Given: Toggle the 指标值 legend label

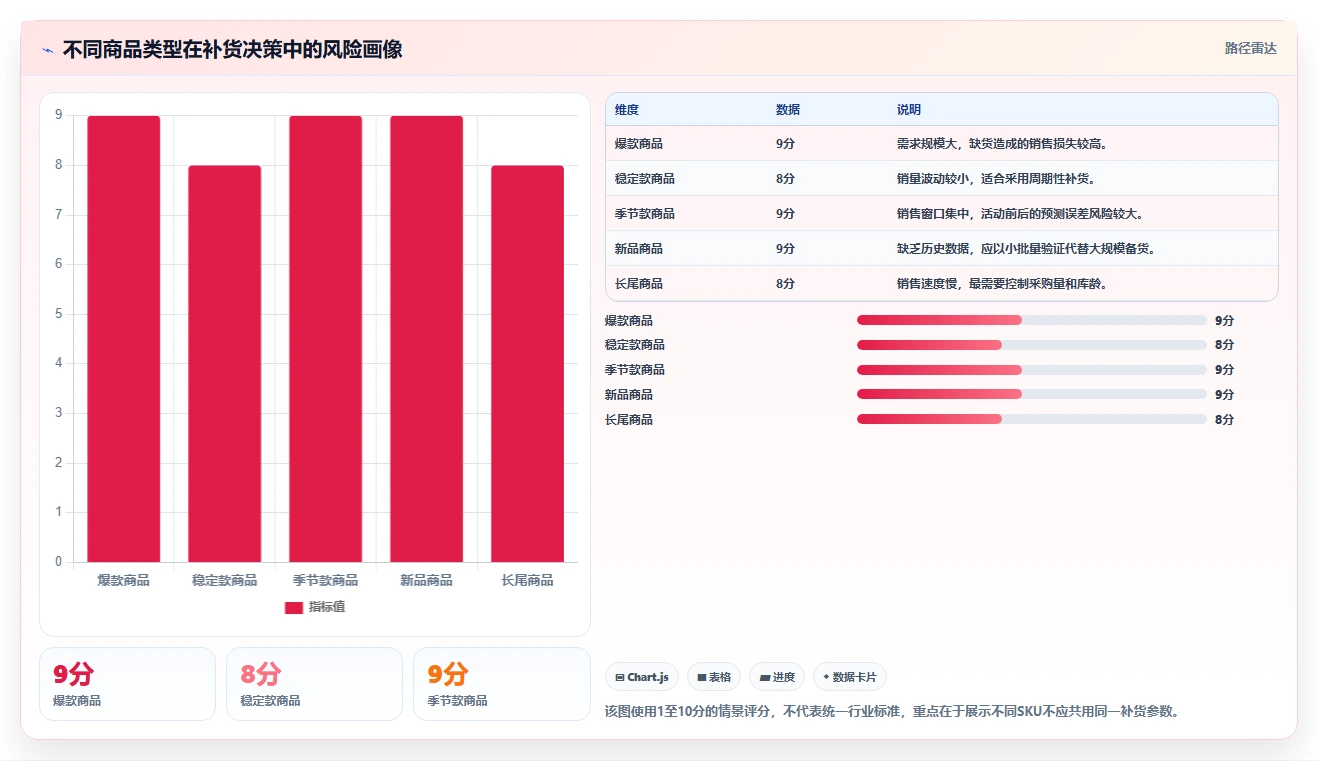Looking at the screenshot, I should tap(327, 607).
